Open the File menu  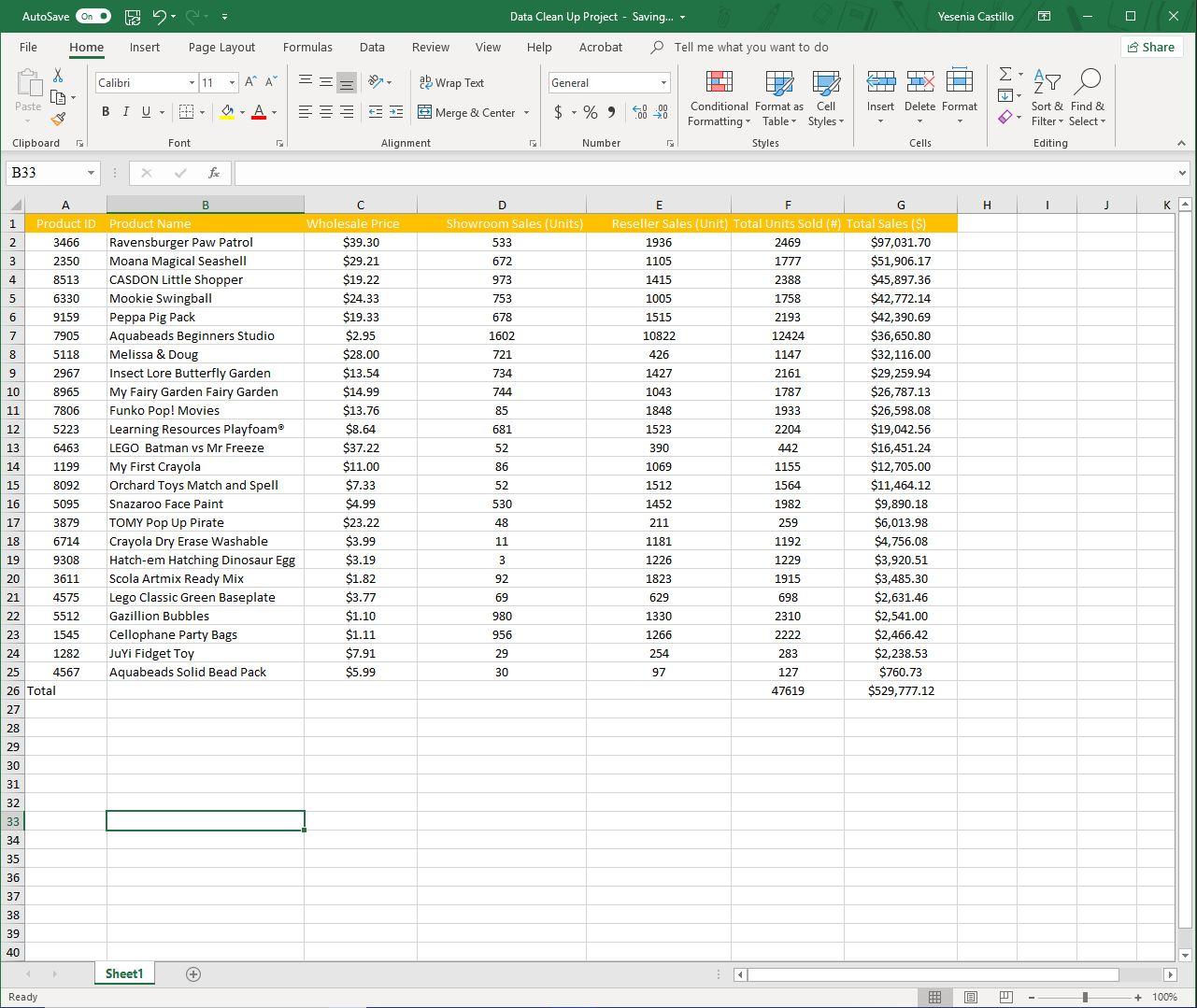click(x=28, y=47)
